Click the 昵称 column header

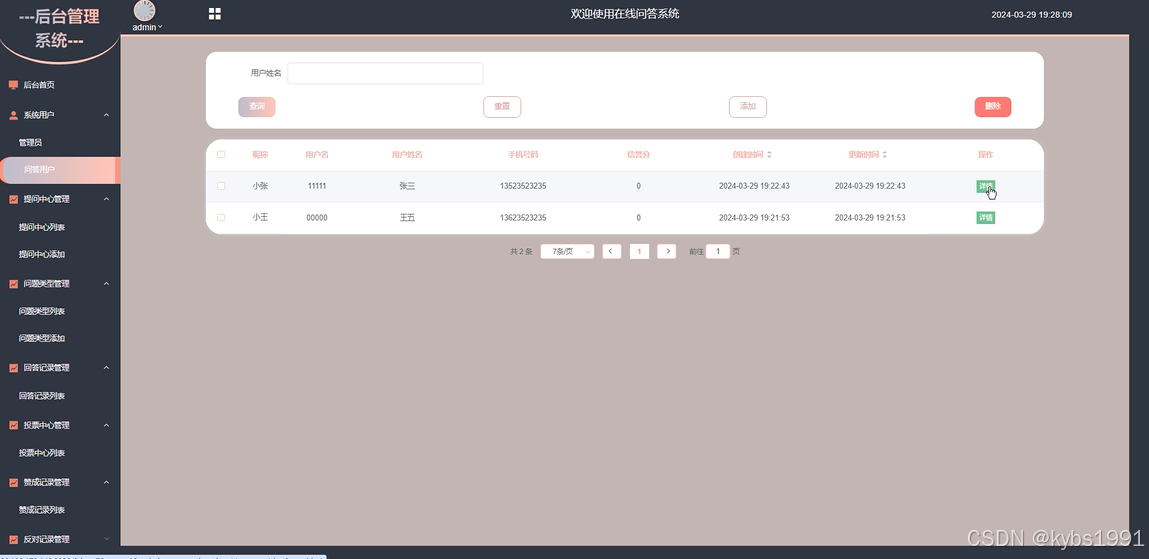pyautogui.click(x=260, y=155)
